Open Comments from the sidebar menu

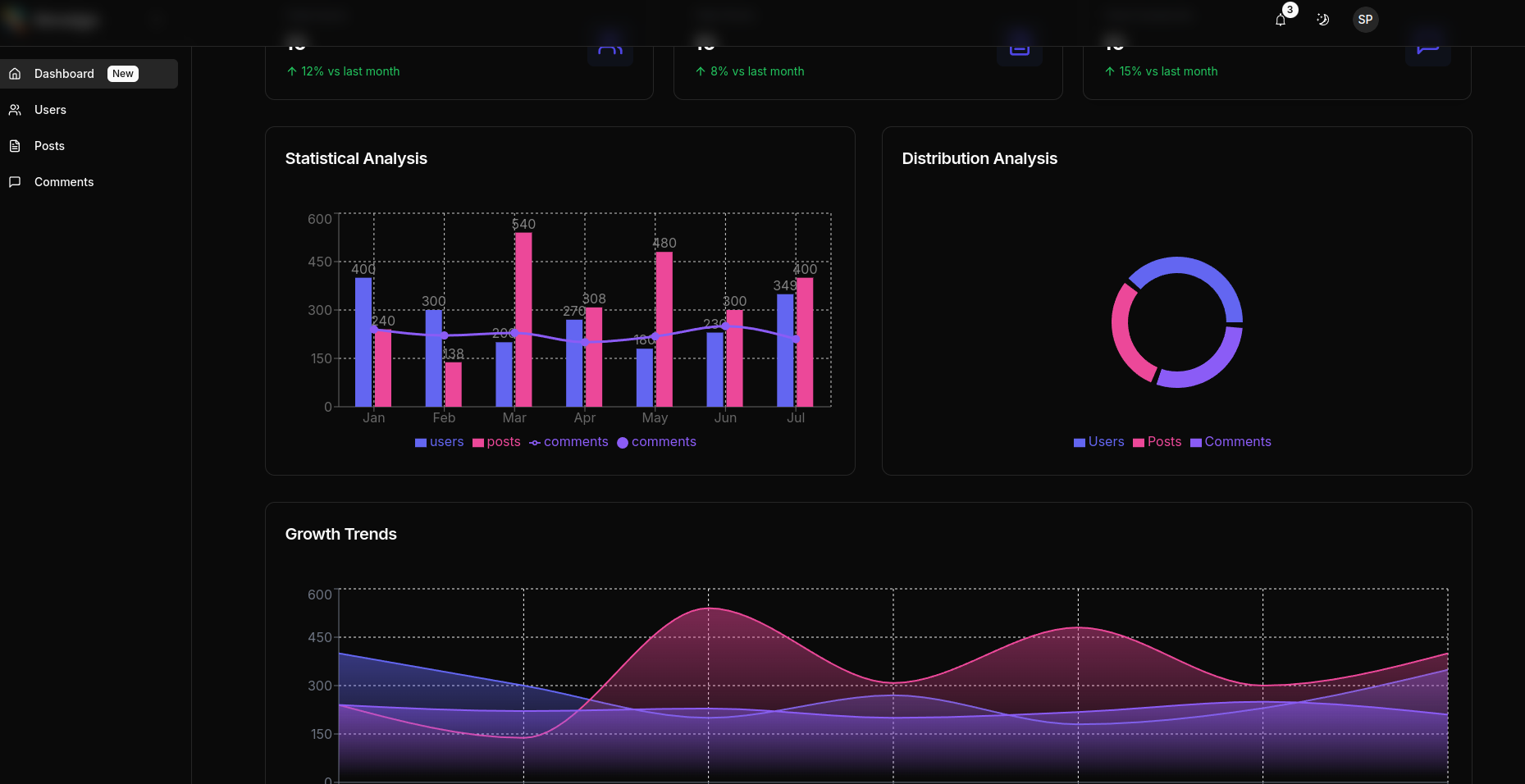[63, 182]
